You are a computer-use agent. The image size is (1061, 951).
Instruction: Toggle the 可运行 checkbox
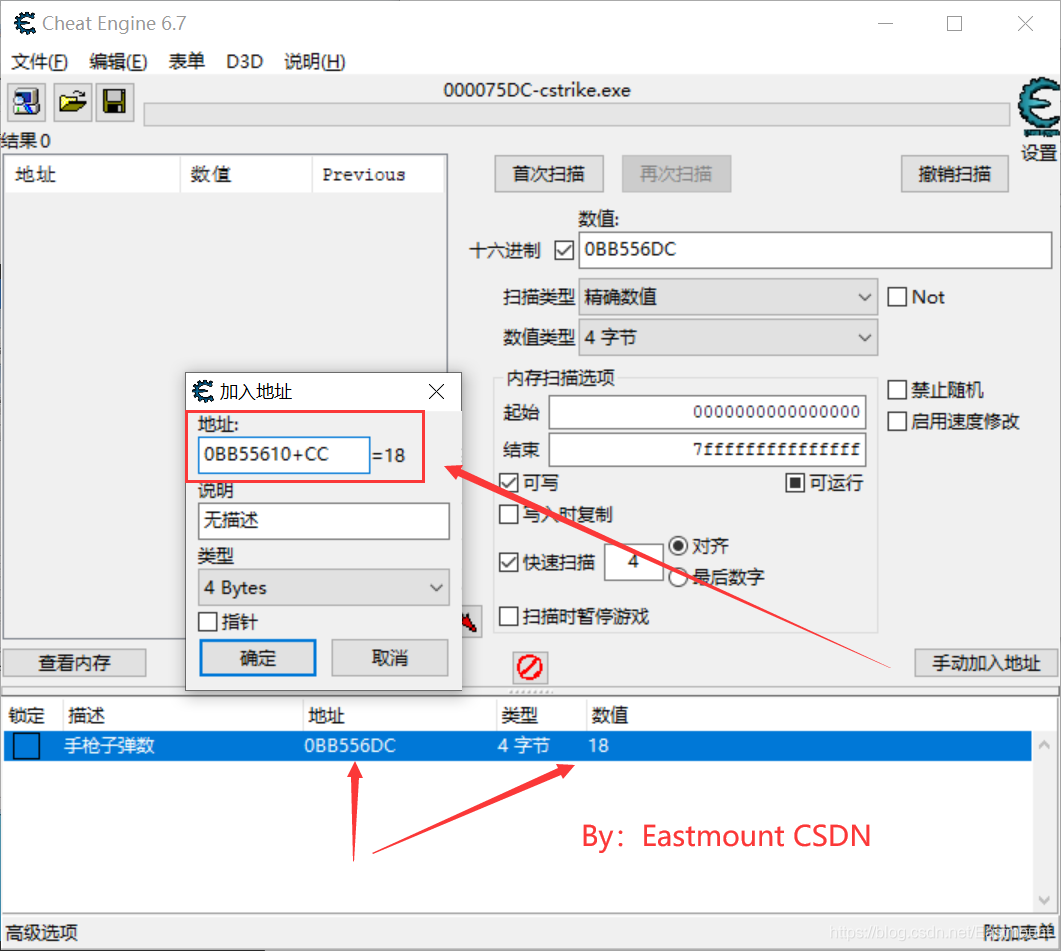[x=795, y=483]
